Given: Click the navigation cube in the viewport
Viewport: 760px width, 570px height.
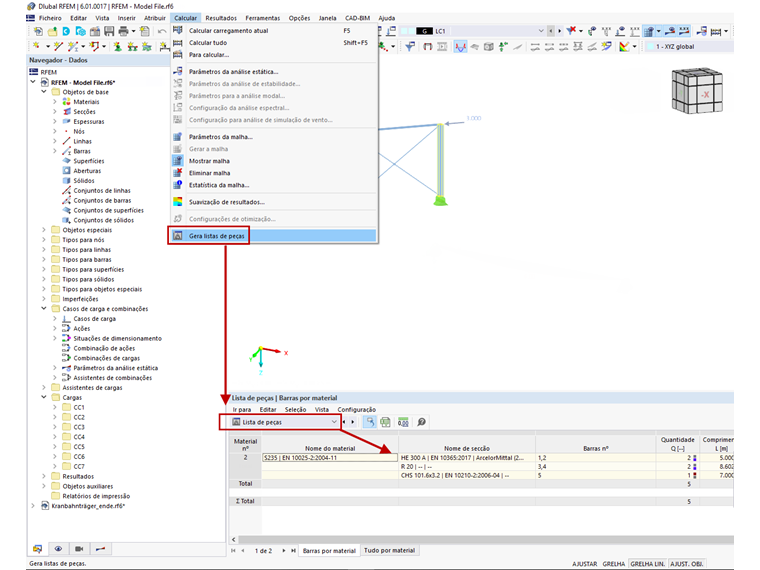Looking at the screenshot, I should click(x=697, y=91).
